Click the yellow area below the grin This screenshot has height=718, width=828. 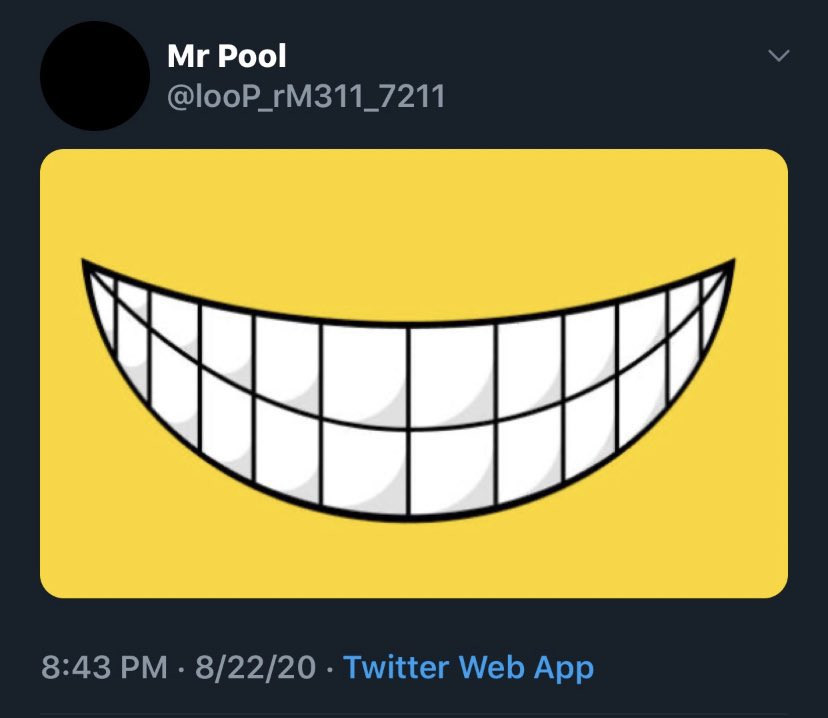tap(414, 560)
